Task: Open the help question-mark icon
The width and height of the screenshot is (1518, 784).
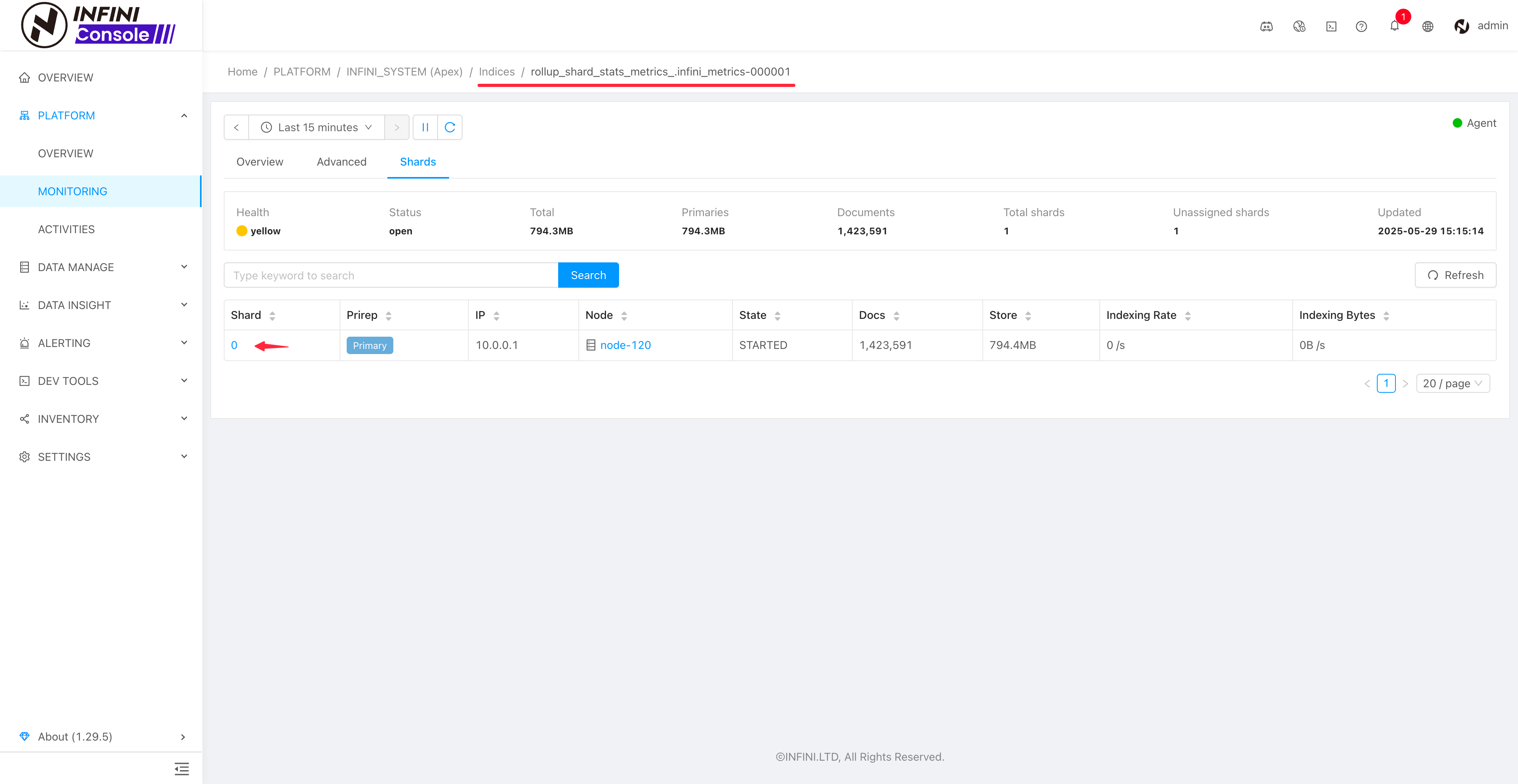Action: (x=1361, y=26)
